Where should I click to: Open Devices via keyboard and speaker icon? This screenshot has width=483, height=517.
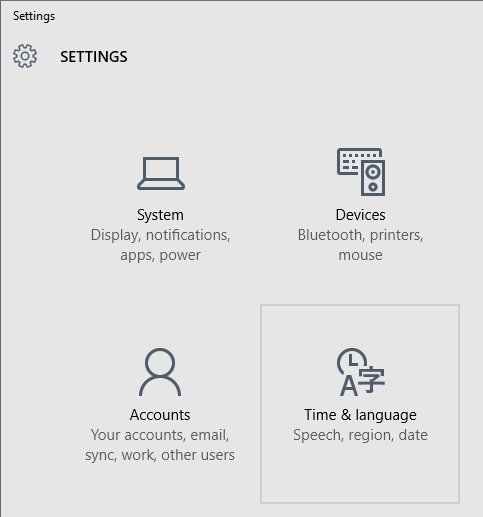pos(361,172)
